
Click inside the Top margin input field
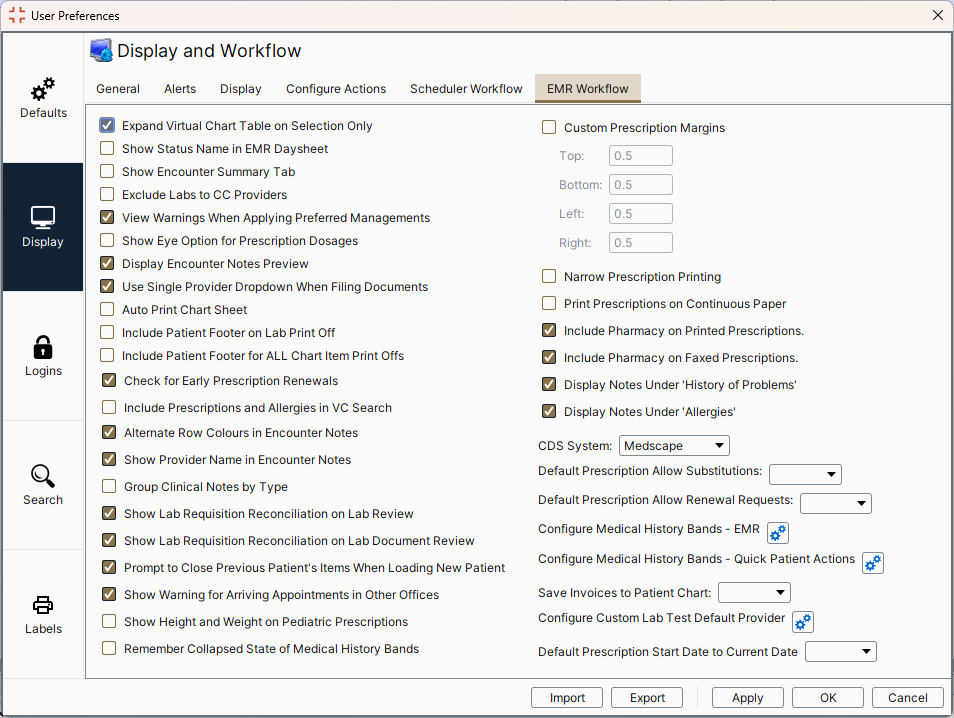point(640,156)
